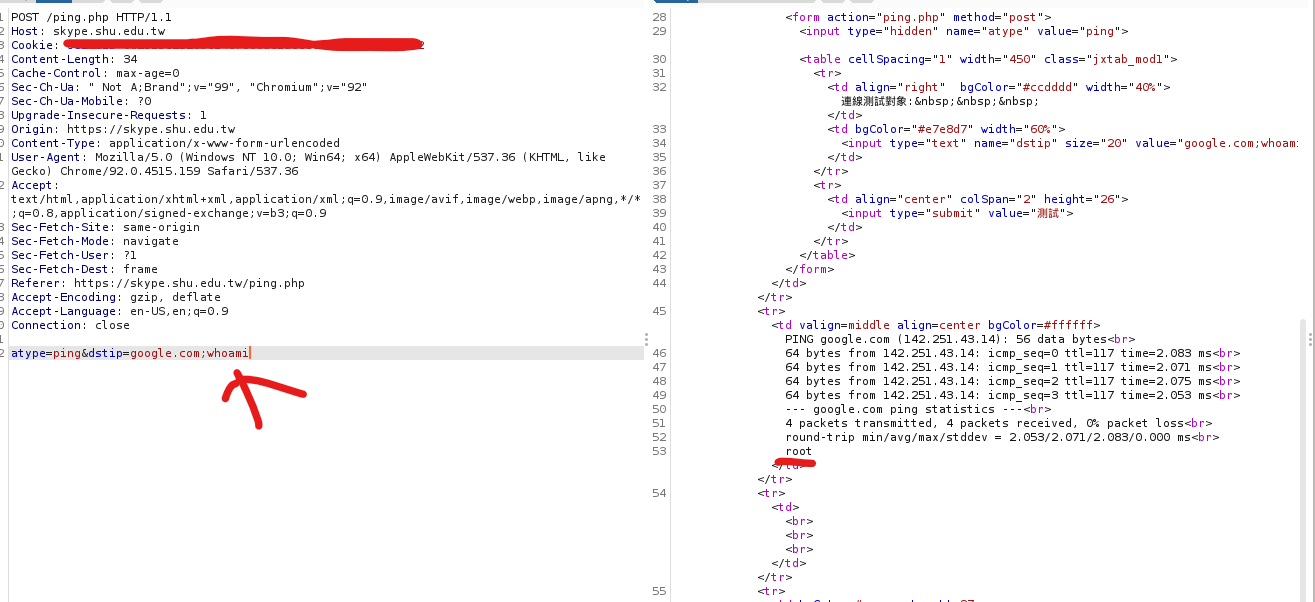The width and height of the screenshot is (1315, 602).
Task: Click the ping reply line with icmp_seq=2
Action: 1012,381
